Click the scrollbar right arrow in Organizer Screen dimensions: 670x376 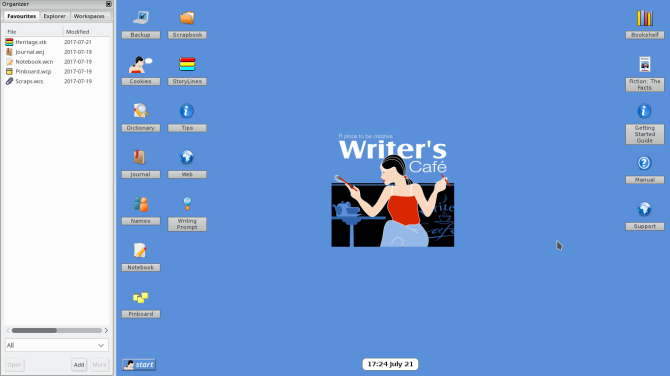click(x=106, y=330)
